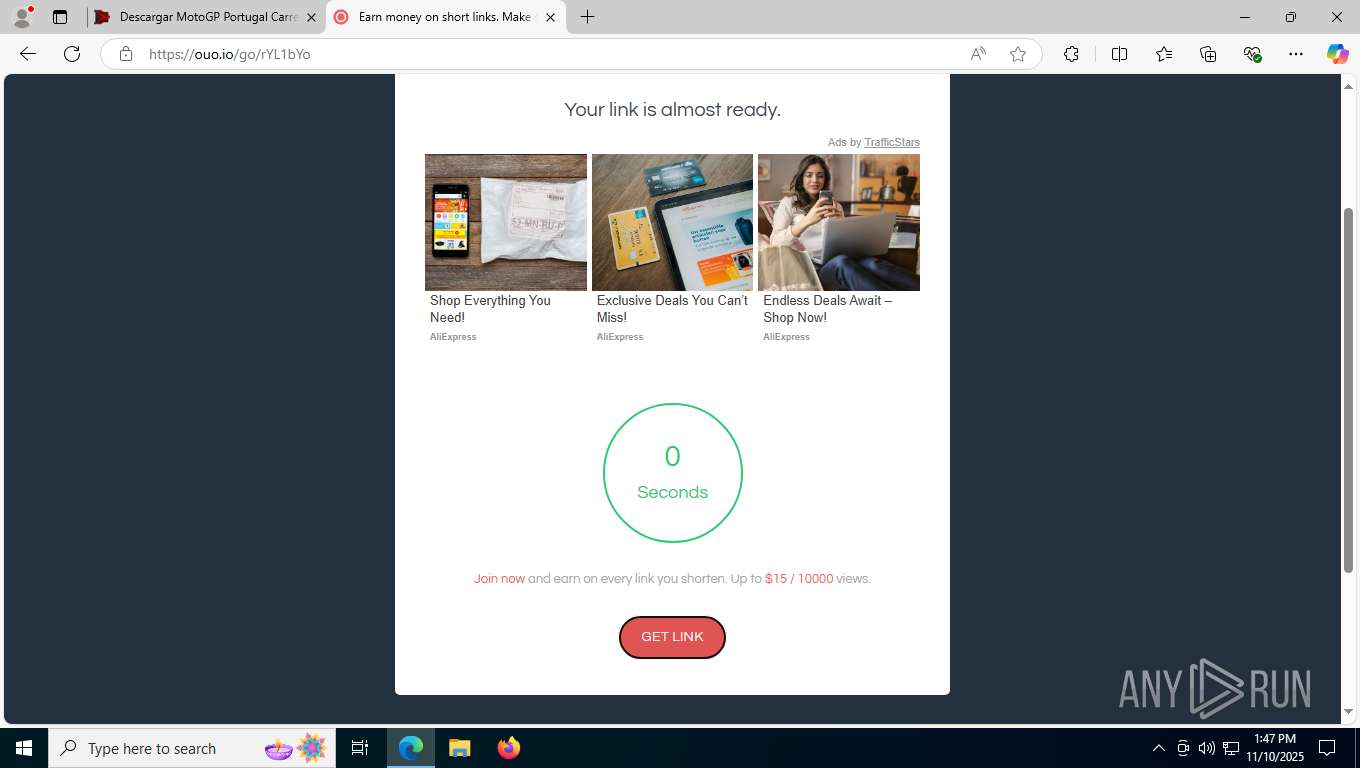The width and height of the screenshot is (1360, 768).
Task: Activate Read aloud icon in address bar
Action: click(x=978, y=54)
